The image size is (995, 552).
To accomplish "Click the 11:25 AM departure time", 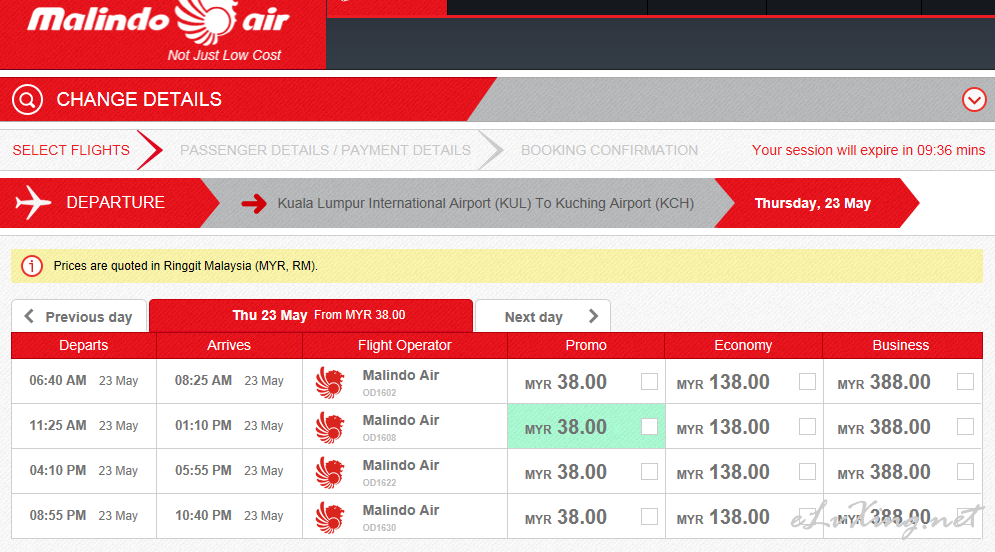I will 58,426.
